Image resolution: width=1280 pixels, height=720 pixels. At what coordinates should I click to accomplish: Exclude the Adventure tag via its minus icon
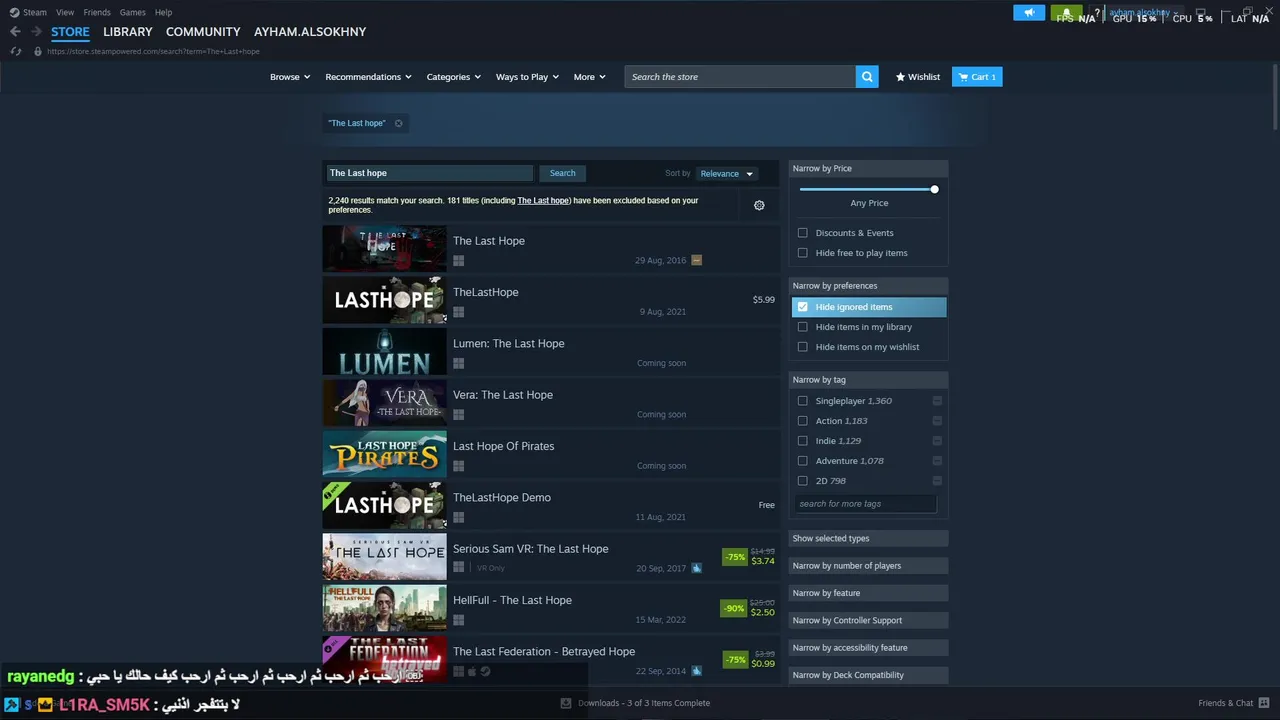937,461
